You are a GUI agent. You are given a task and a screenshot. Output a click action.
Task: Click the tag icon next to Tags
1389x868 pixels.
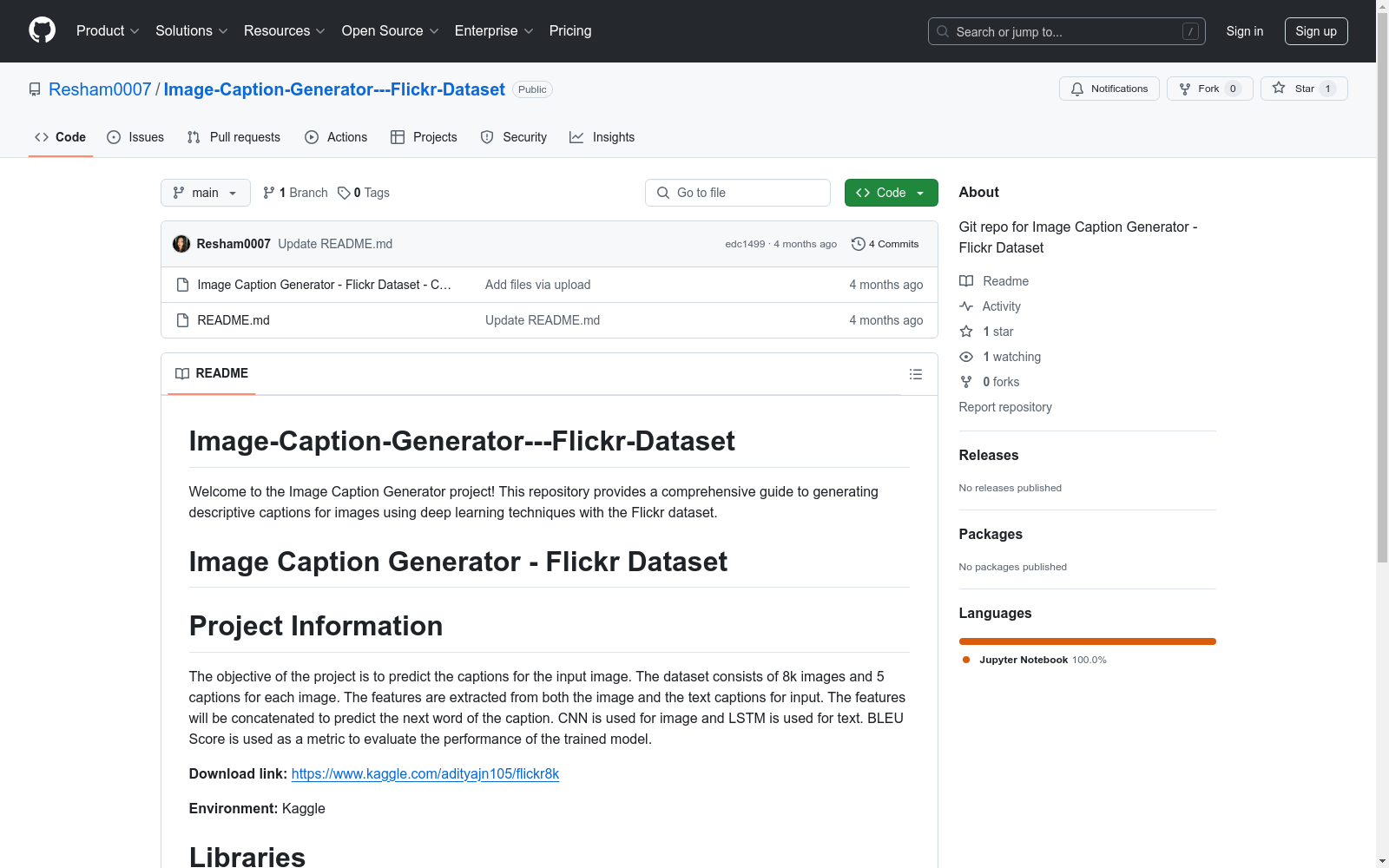click(x=344, y=193)
